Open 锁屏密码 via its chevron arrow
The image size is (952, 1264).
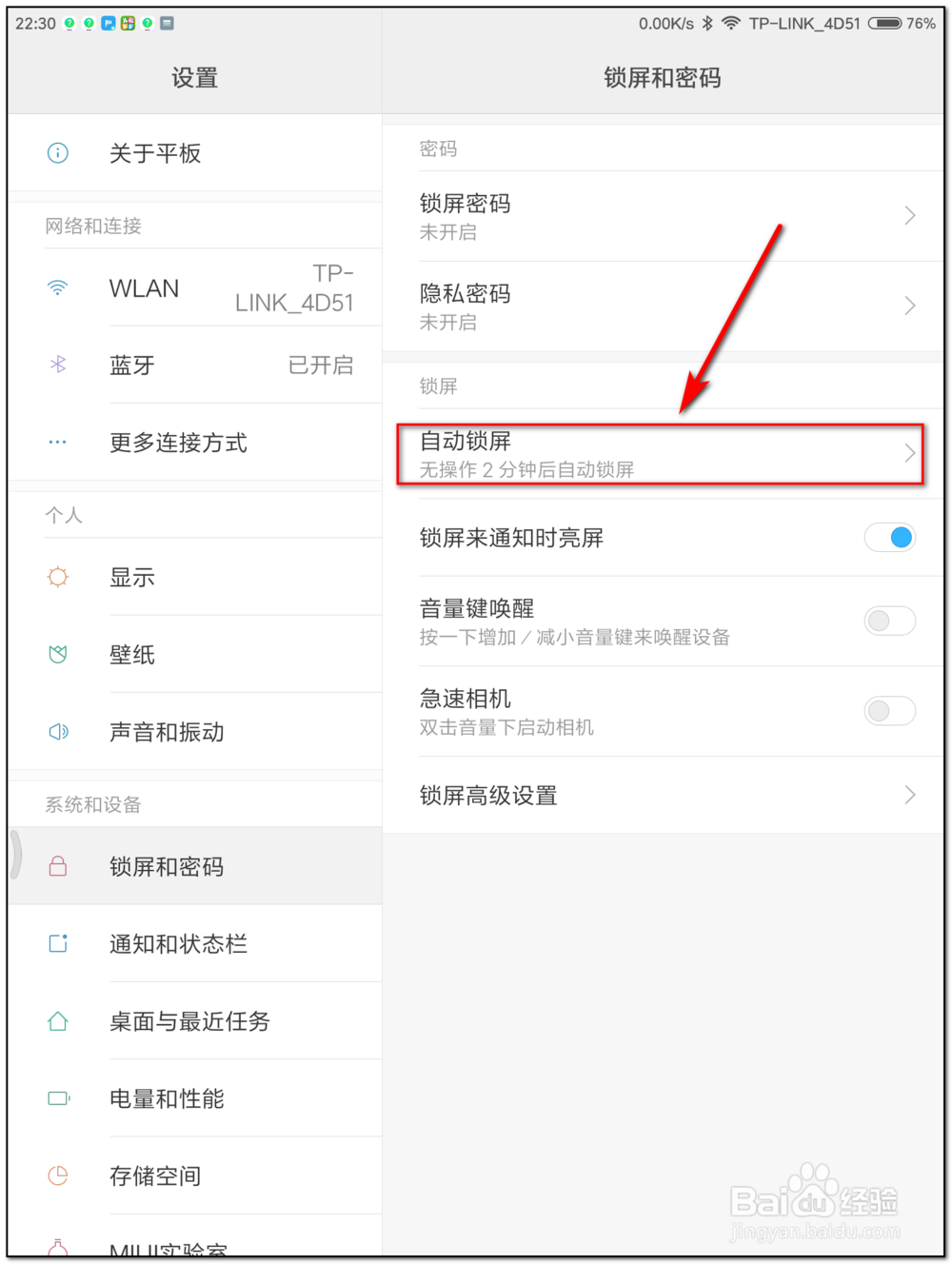pyautogui.click(x=909, y=216)
